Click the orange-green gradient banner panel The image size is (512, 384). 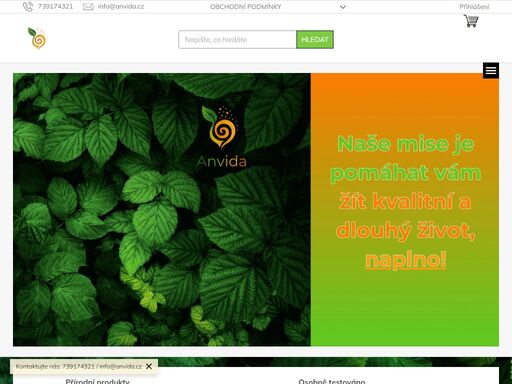[405, 210]
